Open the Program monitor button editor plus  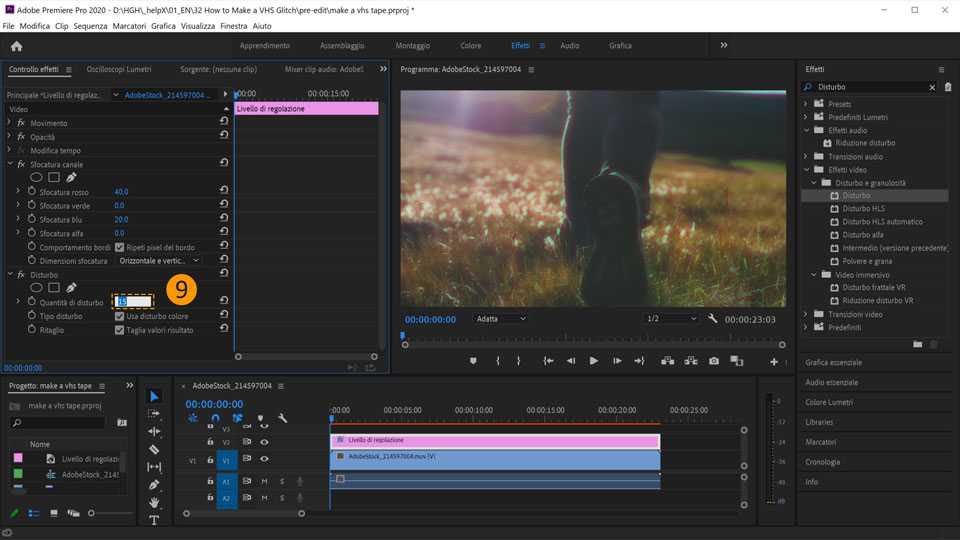point(774,362)
